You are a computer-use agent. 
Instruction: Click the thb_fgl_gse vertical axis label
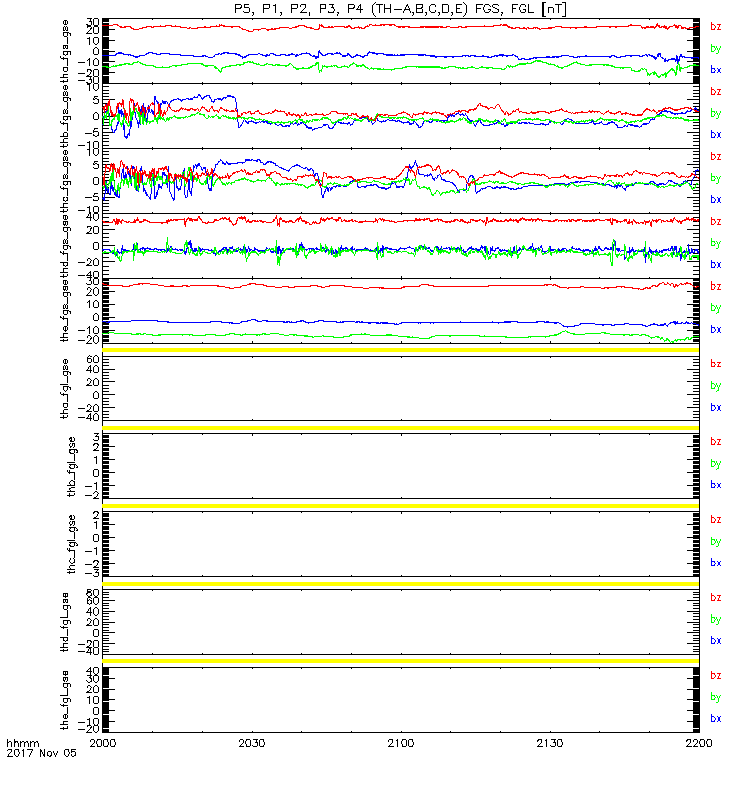point(71,466)
